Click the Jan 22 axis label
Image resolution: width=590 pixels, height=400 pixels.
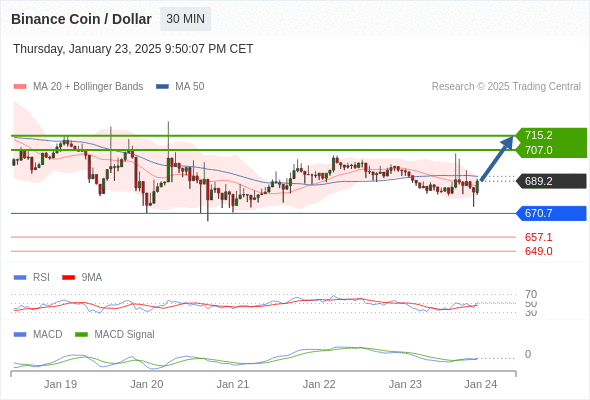click(319, 384)
